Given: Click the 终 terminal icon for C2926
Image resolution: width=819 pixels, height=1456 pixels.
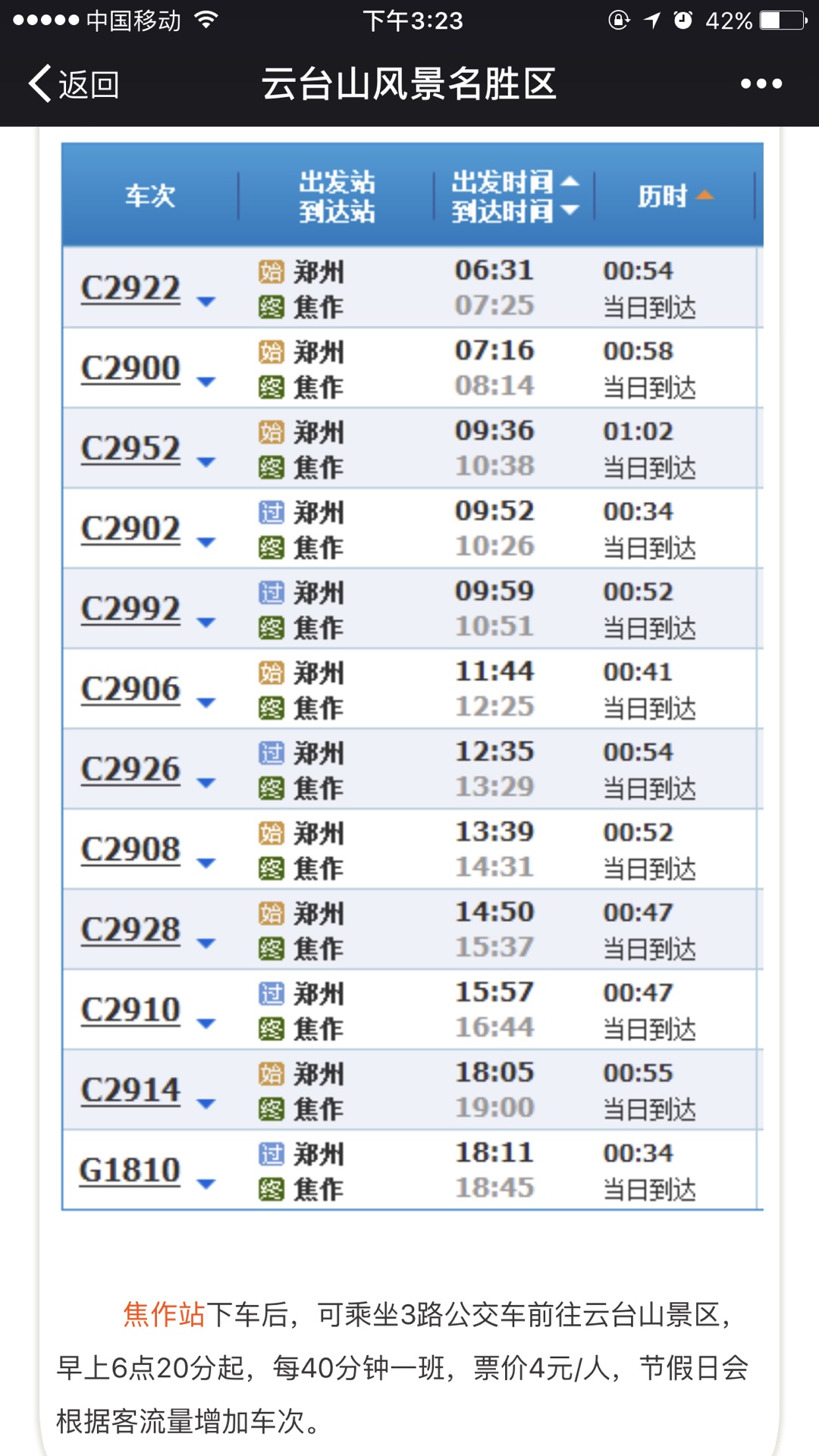Looking at the screenshot, I should [x=271, y=789].
